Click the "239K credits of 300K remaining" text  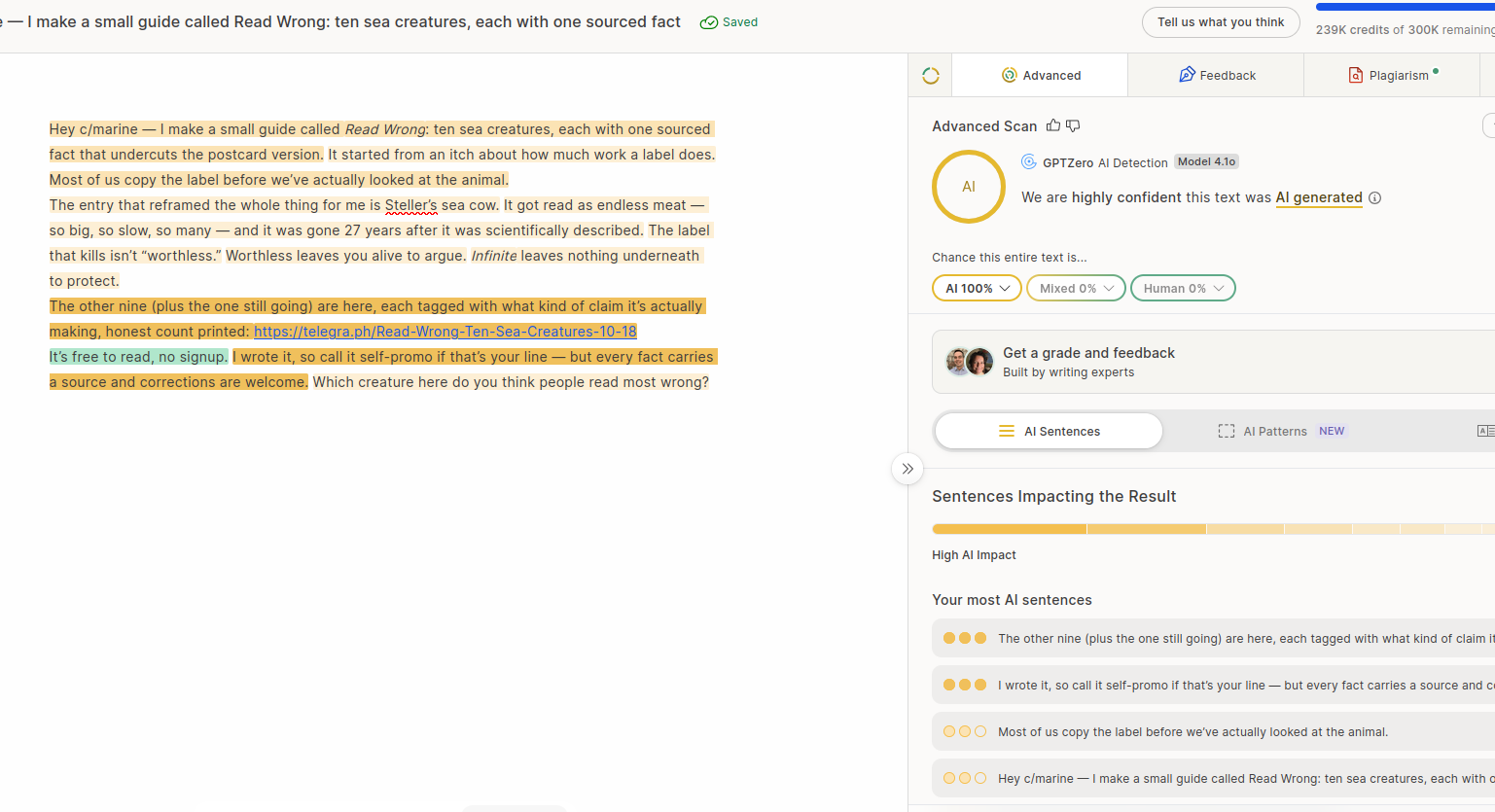[x=1406, y=30]
